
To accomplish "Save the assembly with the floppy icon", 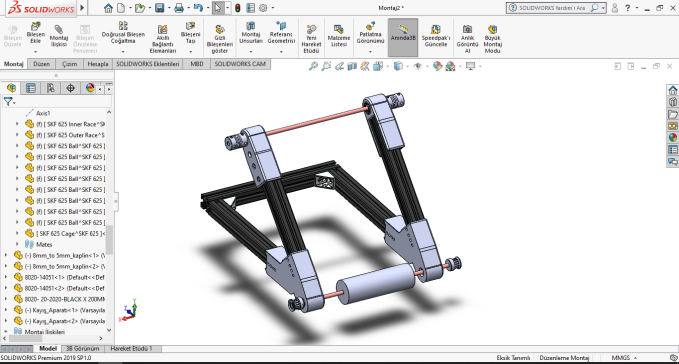I will pos(159,8).
